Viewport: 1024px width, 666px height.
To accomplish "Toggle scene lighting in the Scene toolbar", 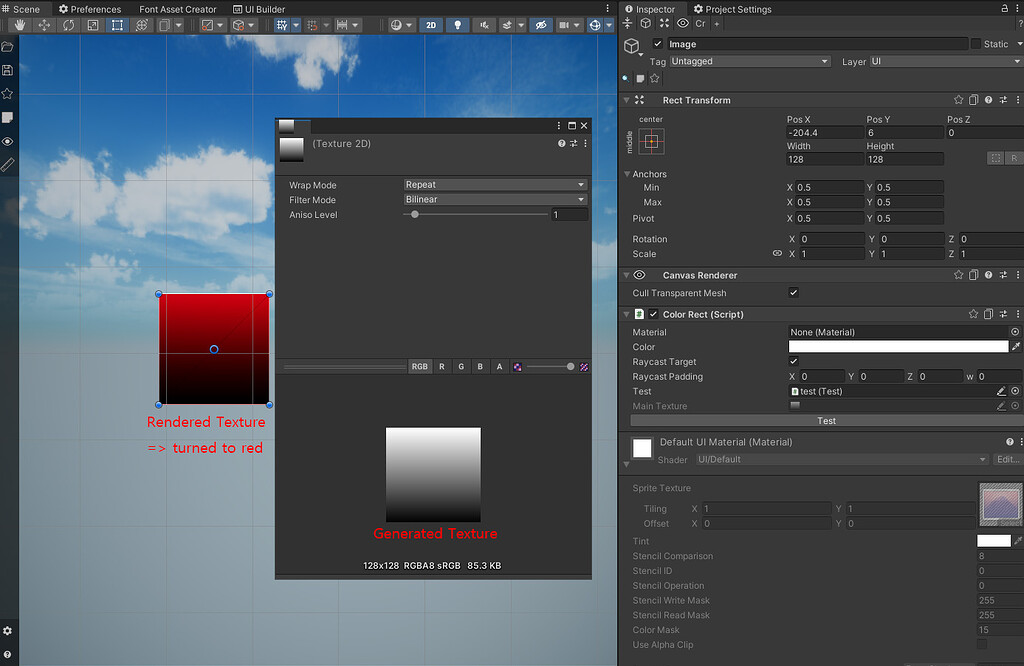I will 457,25.
